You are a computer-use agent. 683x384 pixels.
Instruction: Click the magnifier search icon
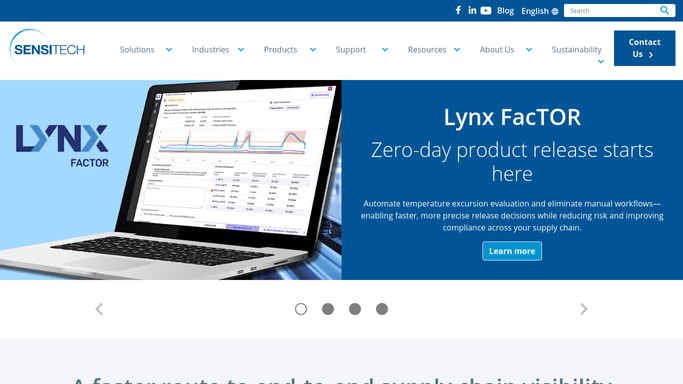[x=664, y=10]
